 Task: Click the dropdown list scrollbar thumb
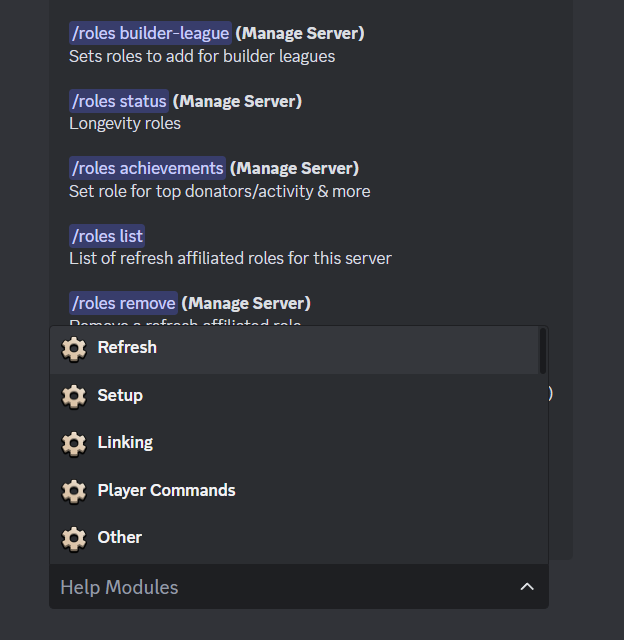pyautogui.click(x=542, y=350)
